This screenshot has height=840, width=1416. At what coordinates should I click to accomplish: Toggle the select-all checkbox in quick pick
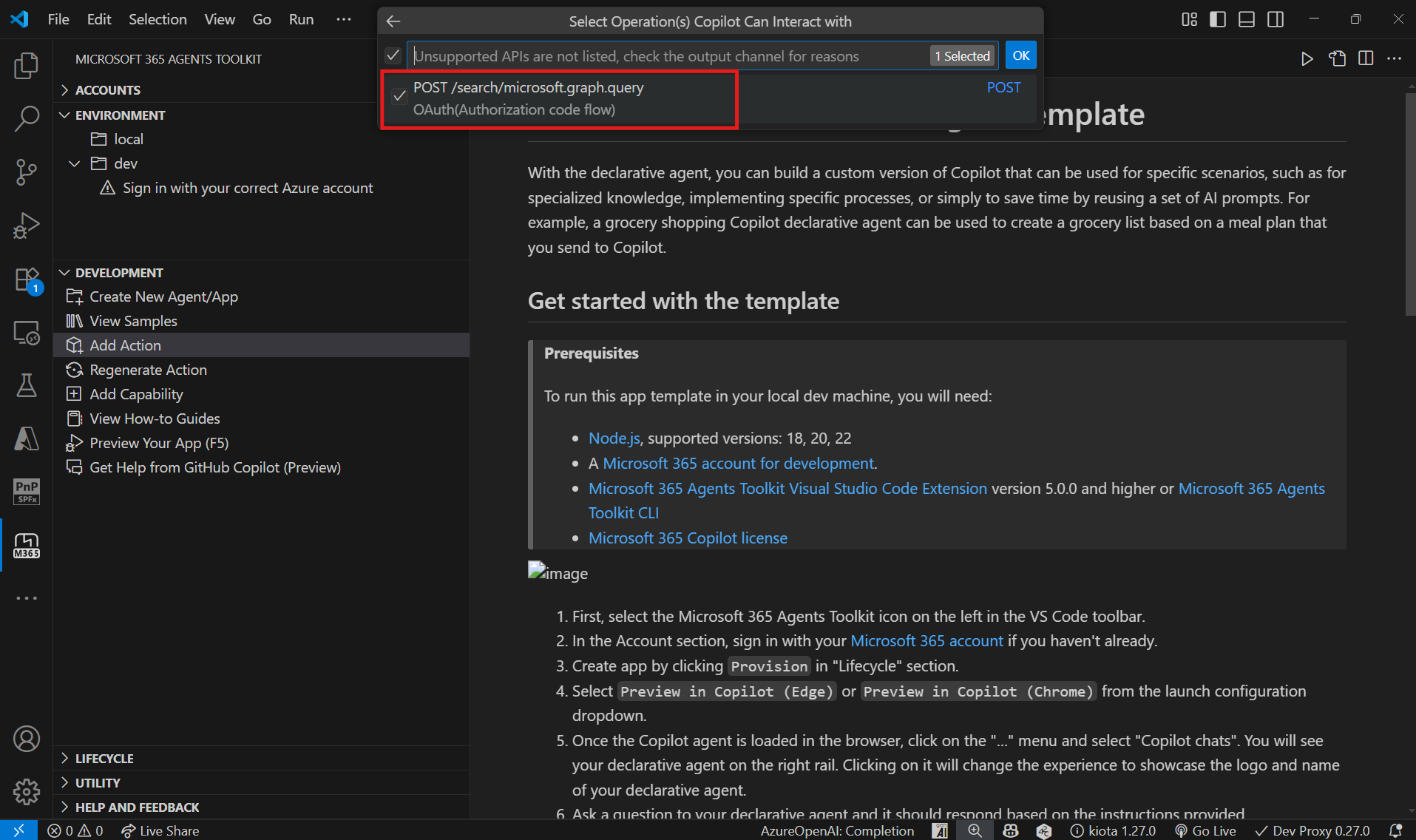[x=393, y=55]
